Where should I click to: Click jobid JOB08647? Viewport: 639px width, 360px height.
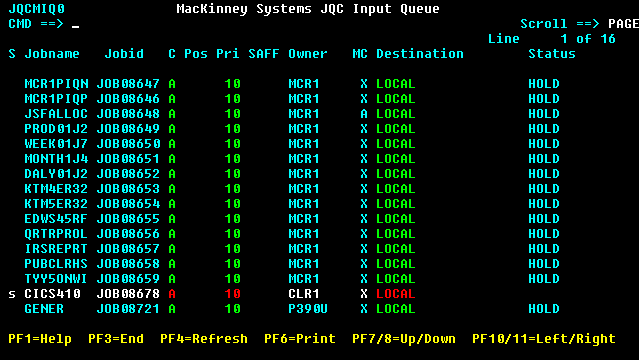128,84
